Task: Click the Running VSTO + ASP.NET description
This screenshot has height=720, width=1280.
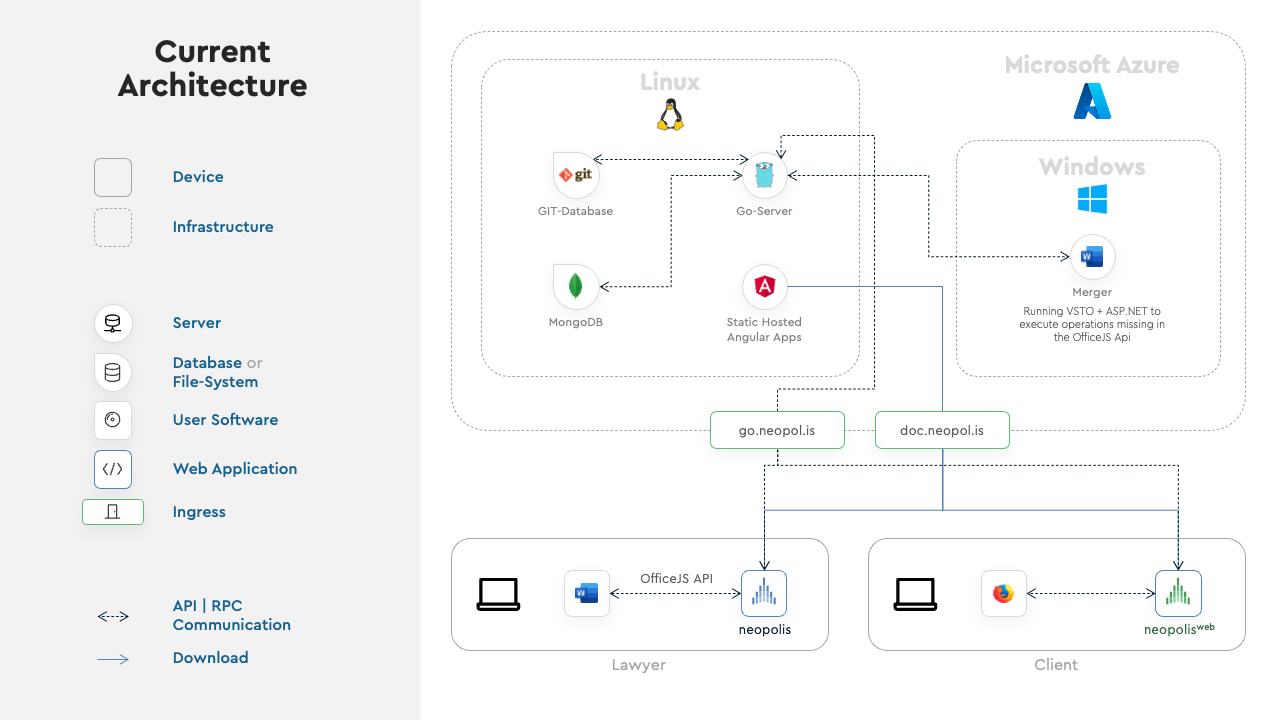Action: [x=1092, y=324]
